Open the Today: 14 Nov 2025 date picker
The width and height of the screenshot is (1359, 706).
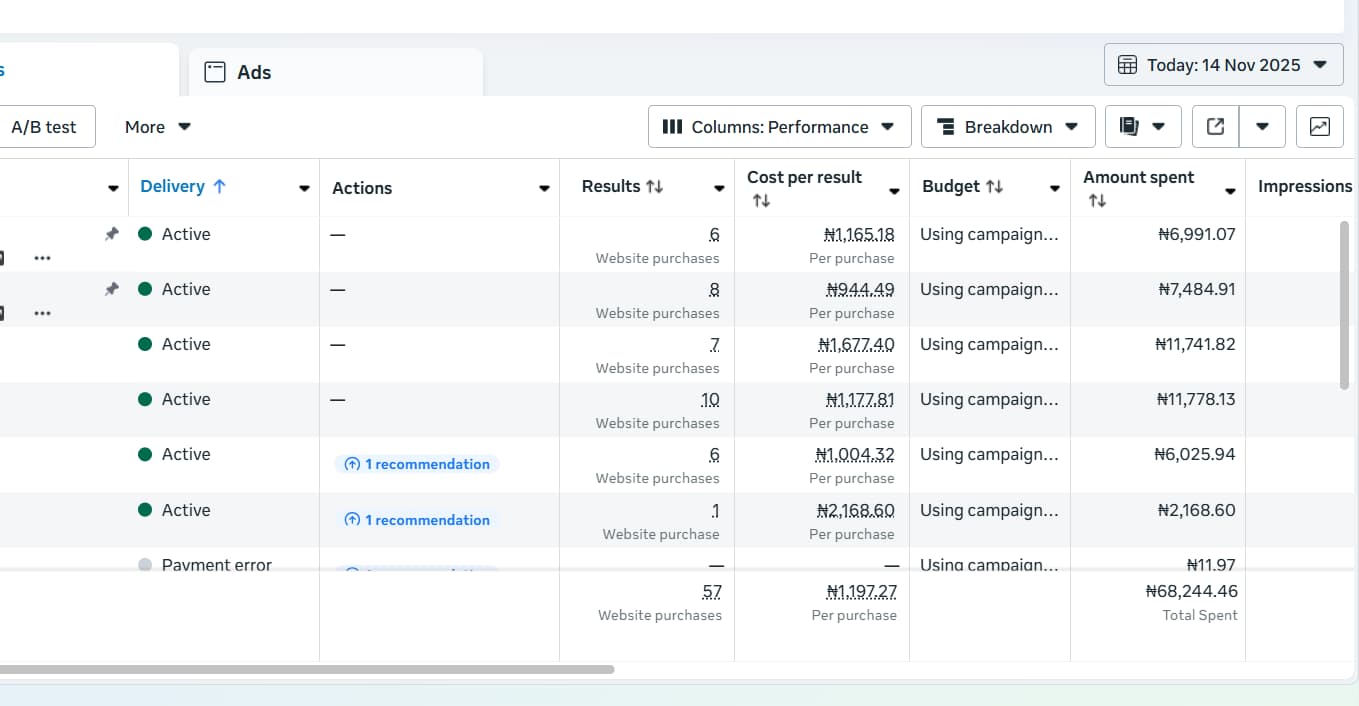(1223, 65)
